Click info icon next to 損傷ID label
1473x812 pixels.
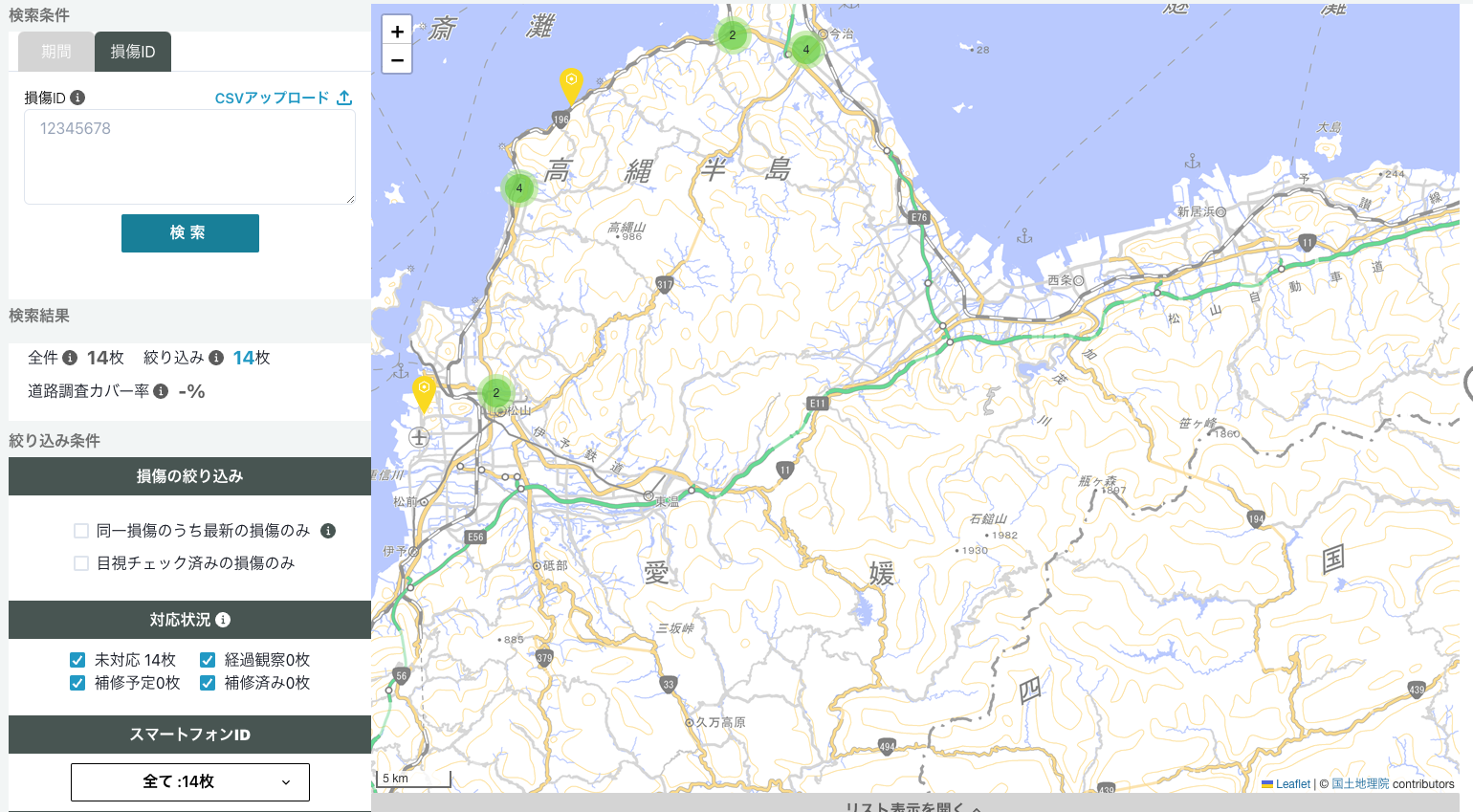[77, 98]
